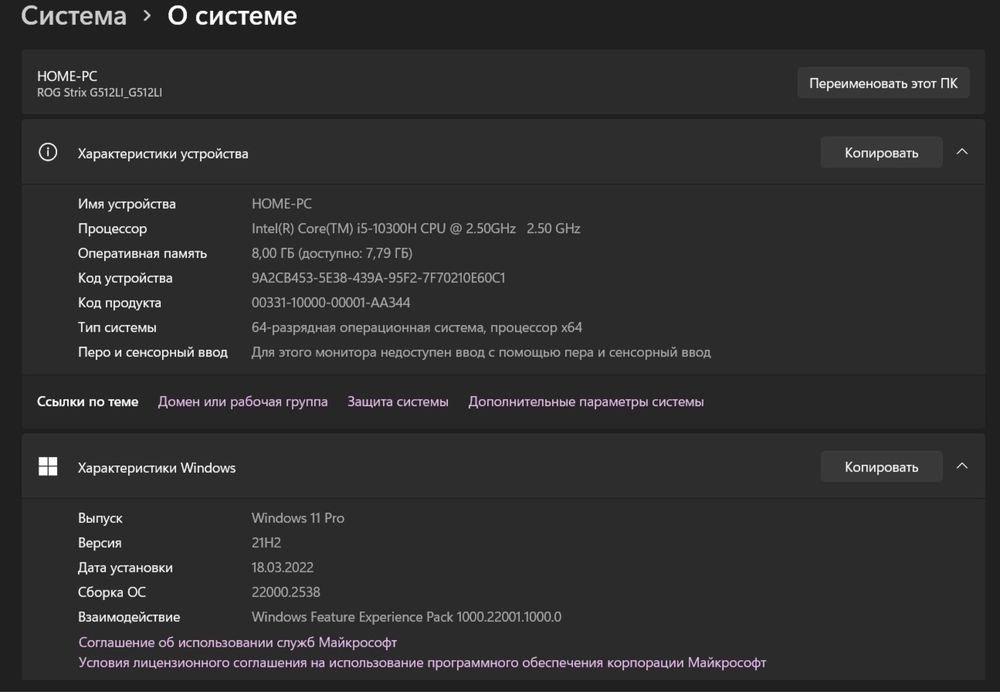This screenshot has height=692, width=1000.
Task: Open Соглашение об использовании служб Майкрософт
Action: (237, 642)
